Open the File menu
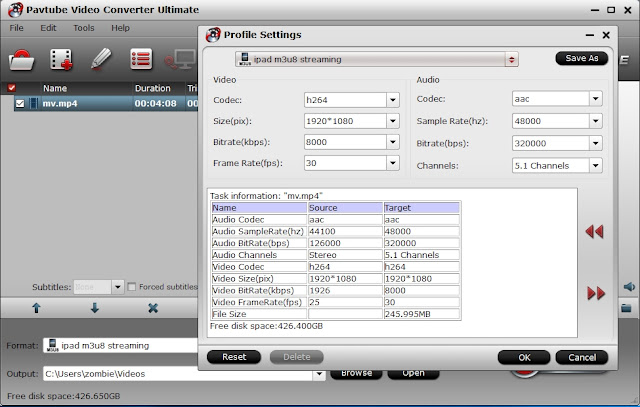Image resolution: width=640 pixels, height=407 pixels. point(16,28)
